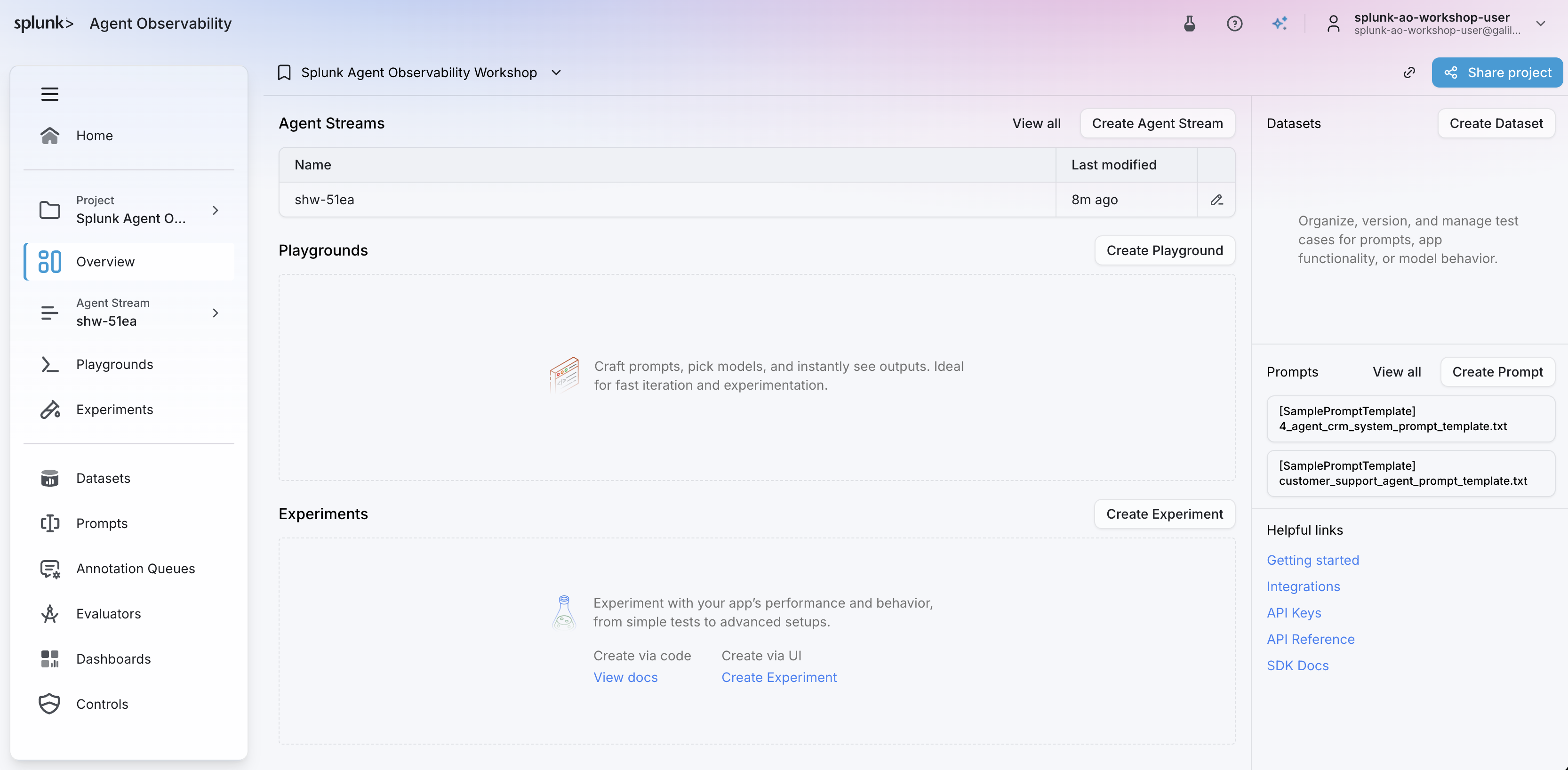
Task: Click the user profile avatar icon
Action: tap(1333, 24)
